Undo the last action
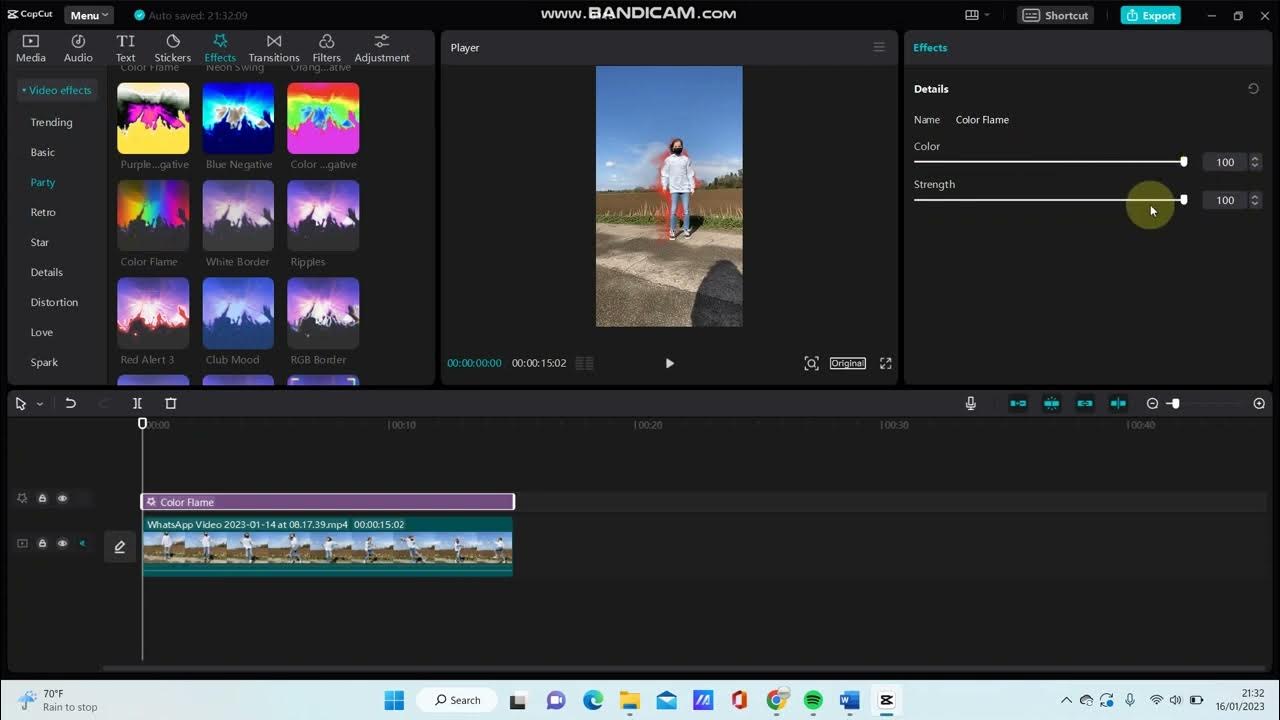This screenshot has height=720, width=1280. tap(70, 403)
